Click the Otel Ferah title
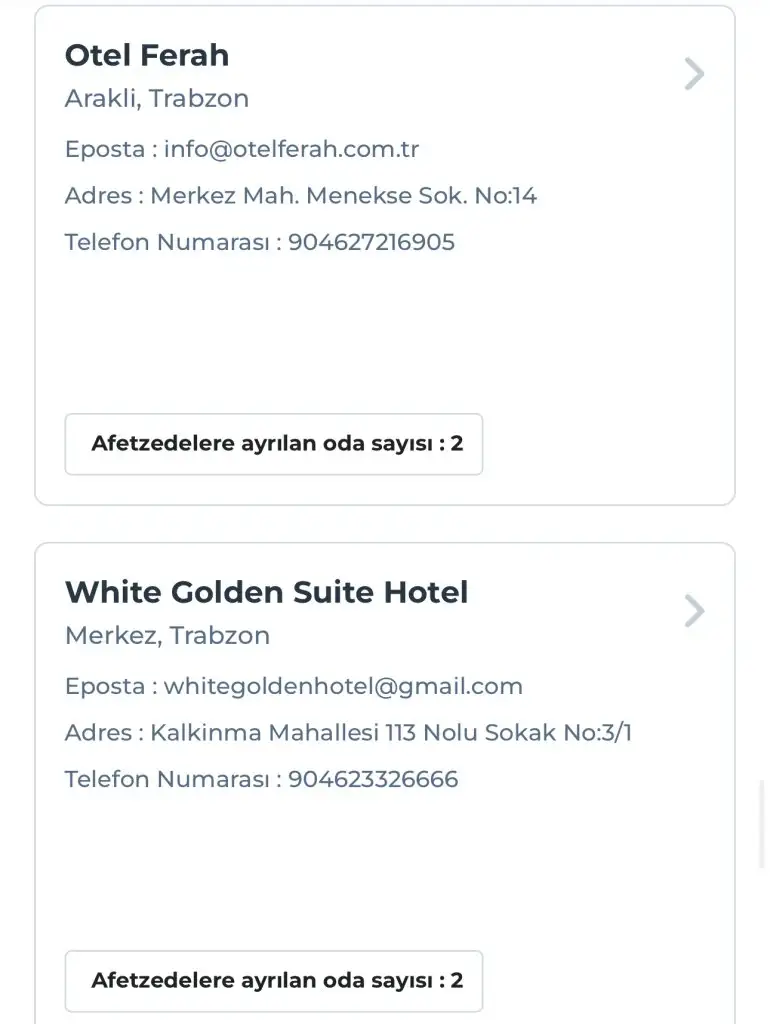 pyautogui.click(x=147, y=55)
